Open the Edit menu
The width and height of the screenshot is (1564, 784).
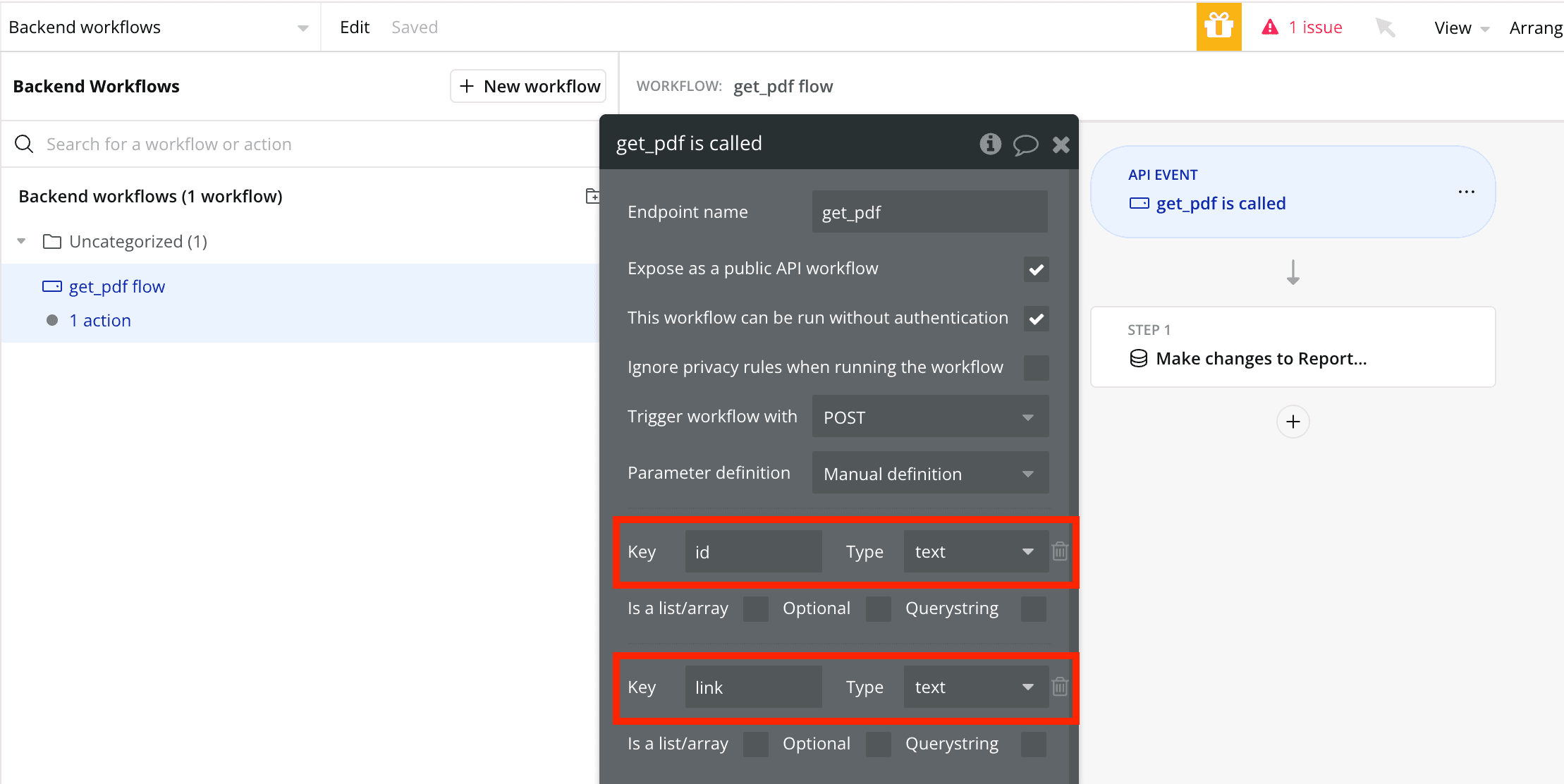pyautogui.click(x=354, y=27)
